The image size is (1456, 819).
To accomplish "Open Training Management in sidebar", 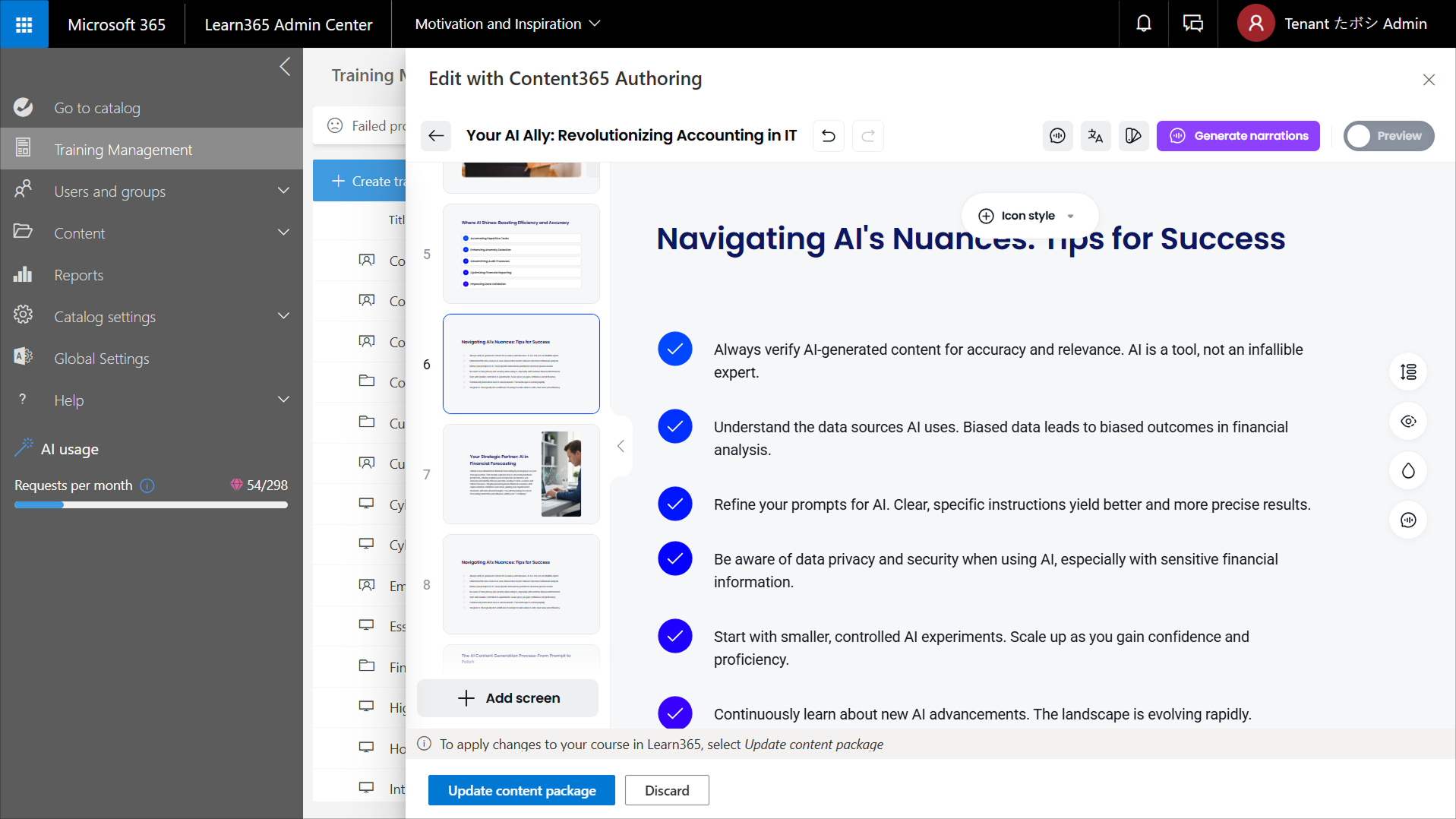I will point(123,150).
